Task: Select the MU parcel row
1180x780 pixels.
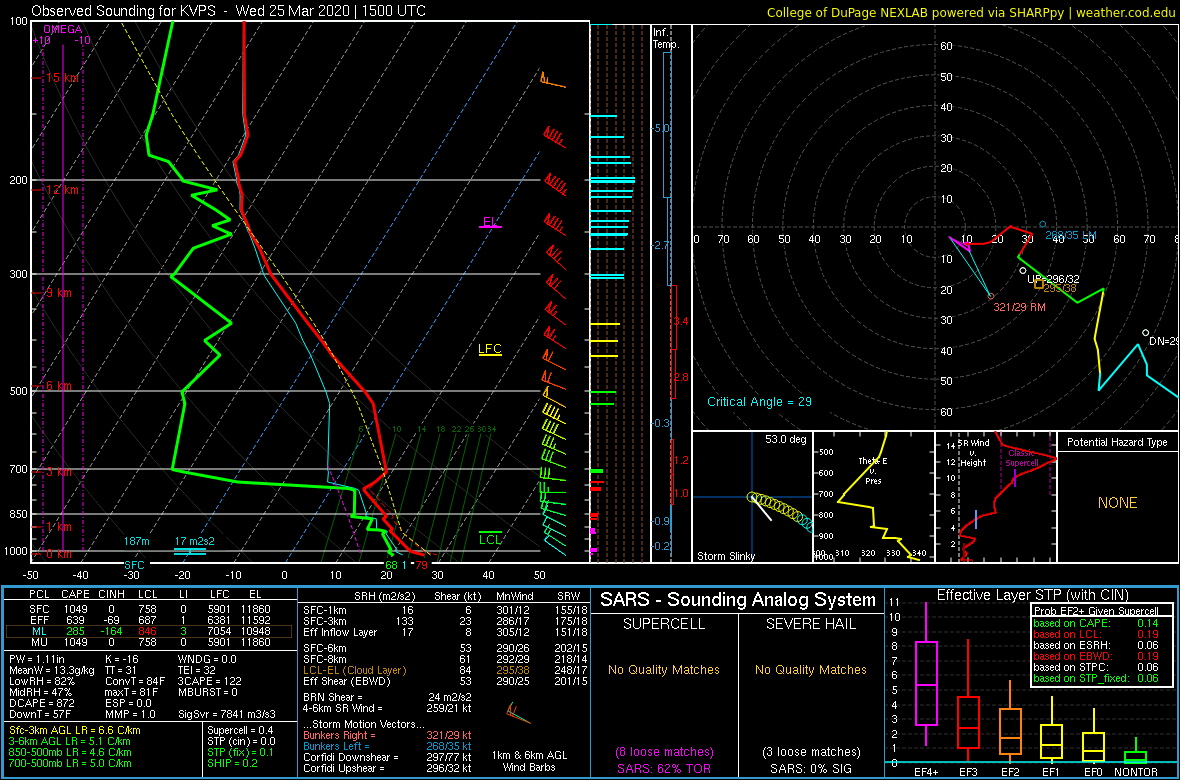Action: click(149, 643)
